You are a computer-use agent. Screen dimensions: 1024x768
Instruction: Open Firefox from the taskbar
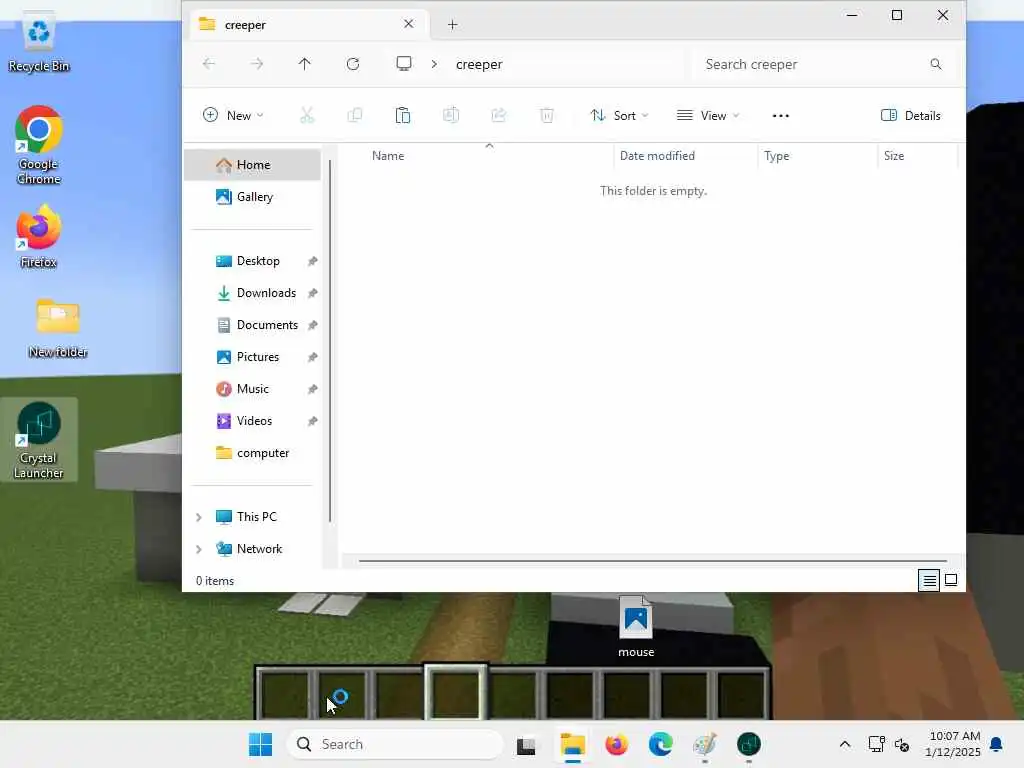(x=616, y=744)
